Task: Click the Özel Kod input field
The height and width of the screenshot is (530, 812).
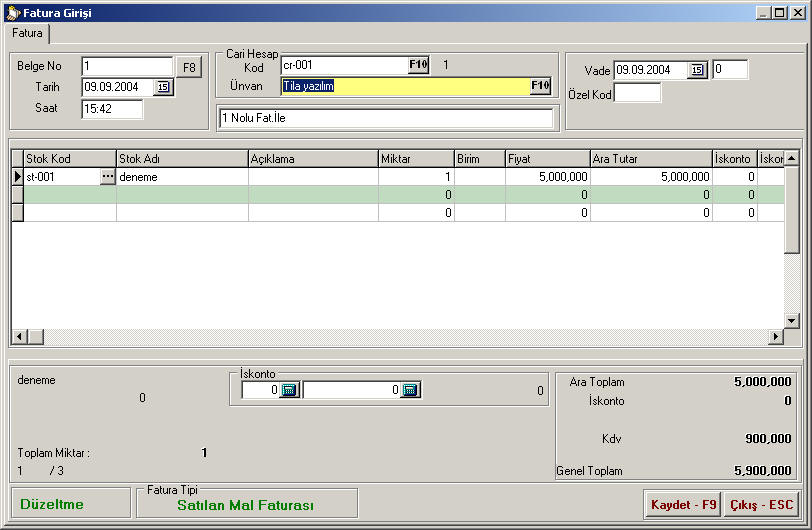Action: (x=637, y=93)
